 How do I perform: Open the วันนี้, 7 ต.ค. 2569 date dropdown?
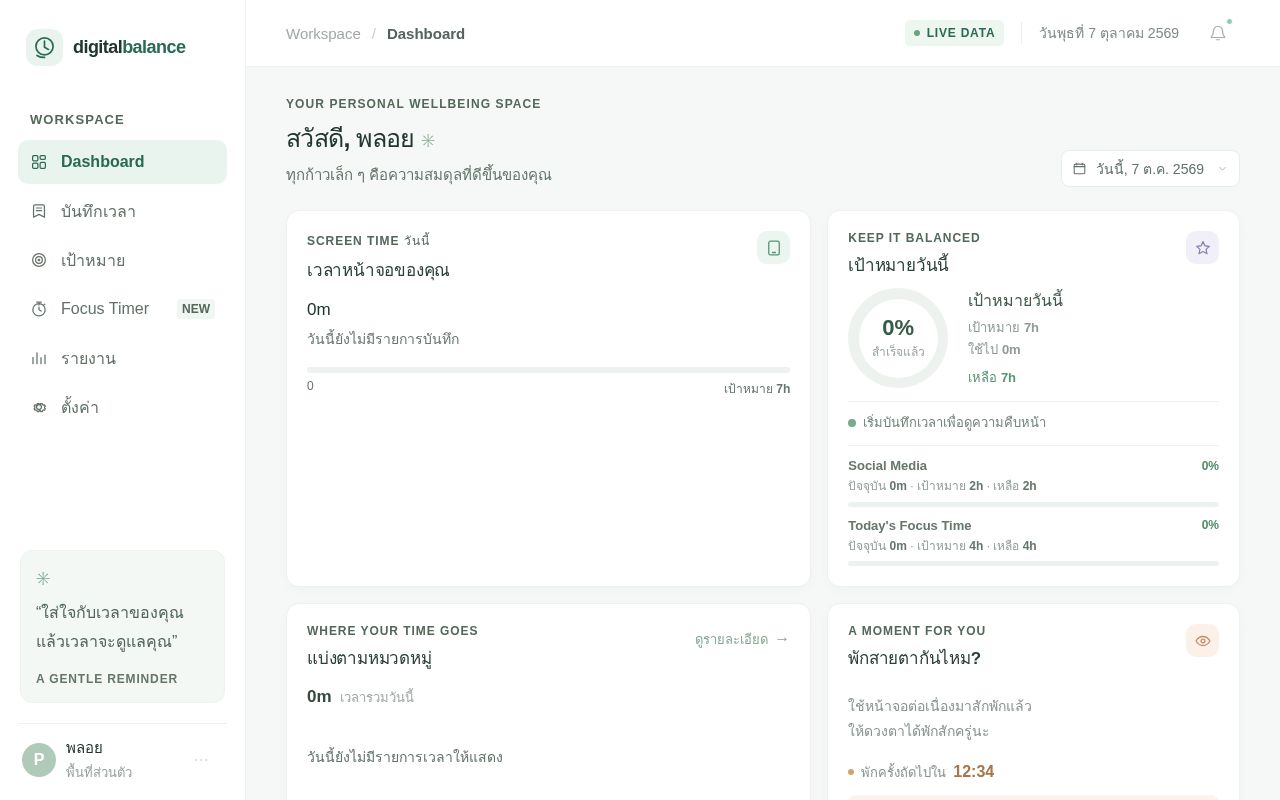(1150, 169)
